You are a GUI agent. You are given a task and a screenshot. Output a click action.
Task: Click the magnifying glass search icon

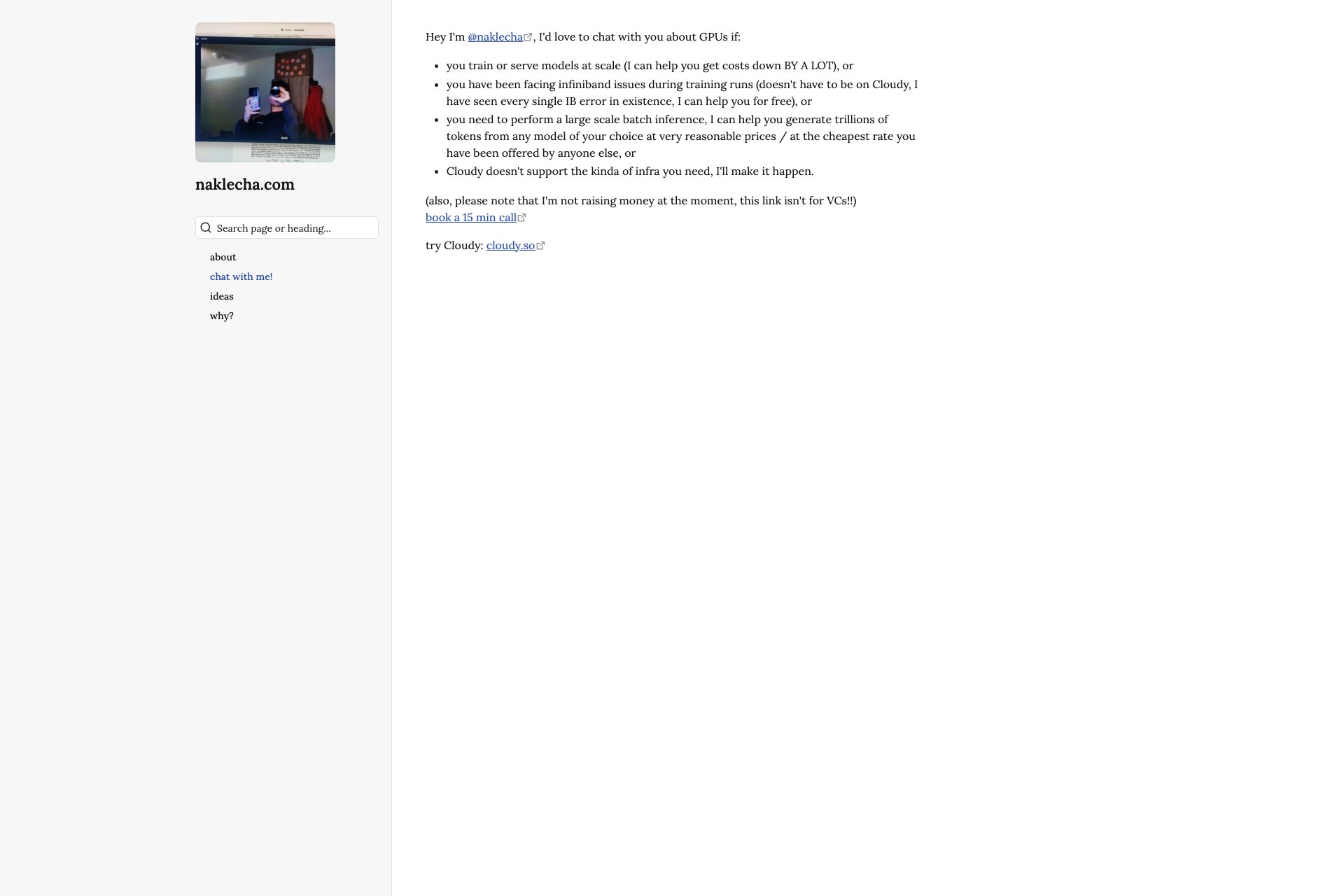point(206,227)
